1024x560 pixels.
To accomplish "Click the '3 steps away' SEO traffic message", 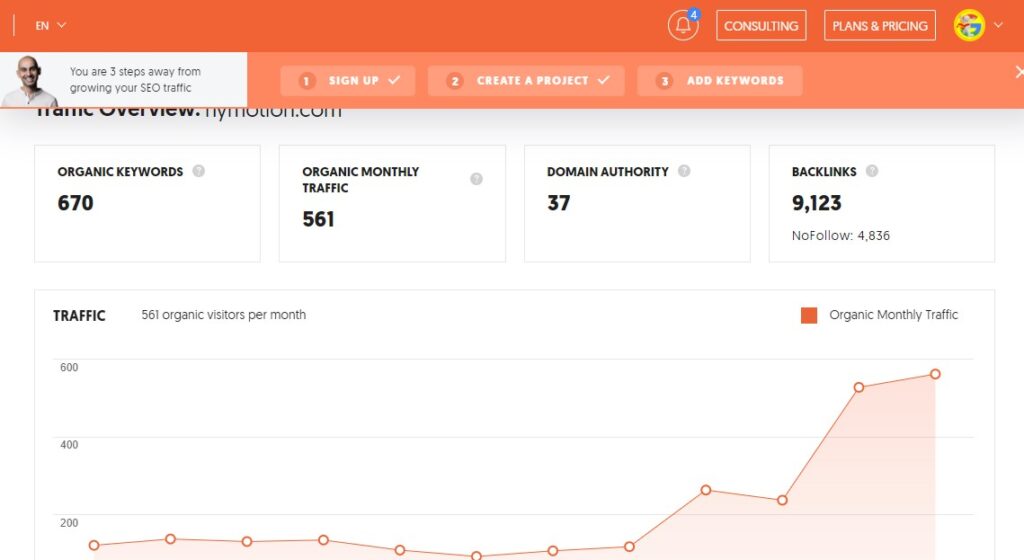I will click(135, 80).
